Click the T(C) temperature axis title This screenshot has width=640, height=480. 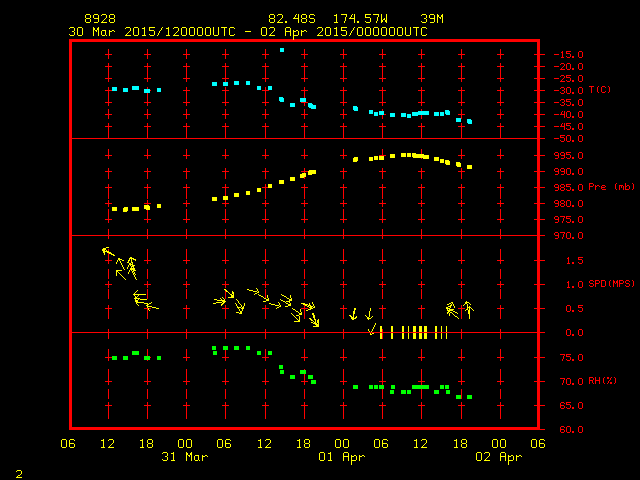[600, 89]
